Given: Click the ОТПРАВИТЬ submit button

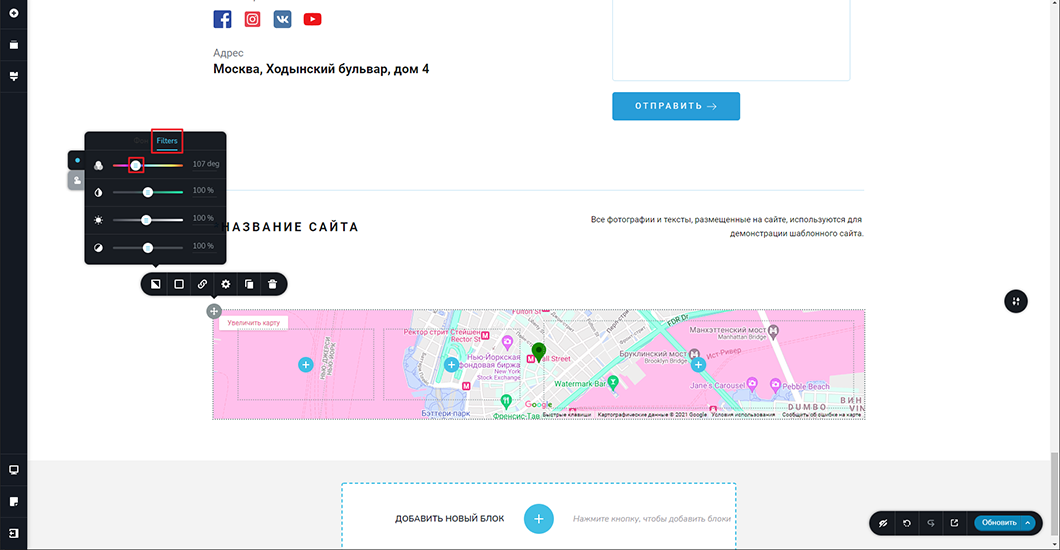Looking at the screenshot, I should click(676, 106).
